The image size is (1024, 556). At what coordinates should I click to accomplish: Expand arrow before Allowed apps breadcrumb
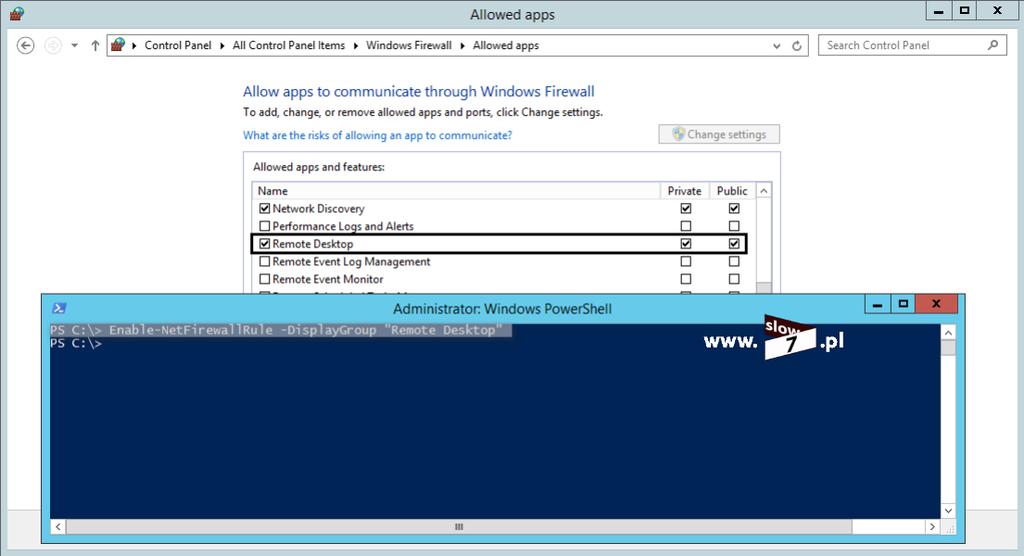[462, 46]
